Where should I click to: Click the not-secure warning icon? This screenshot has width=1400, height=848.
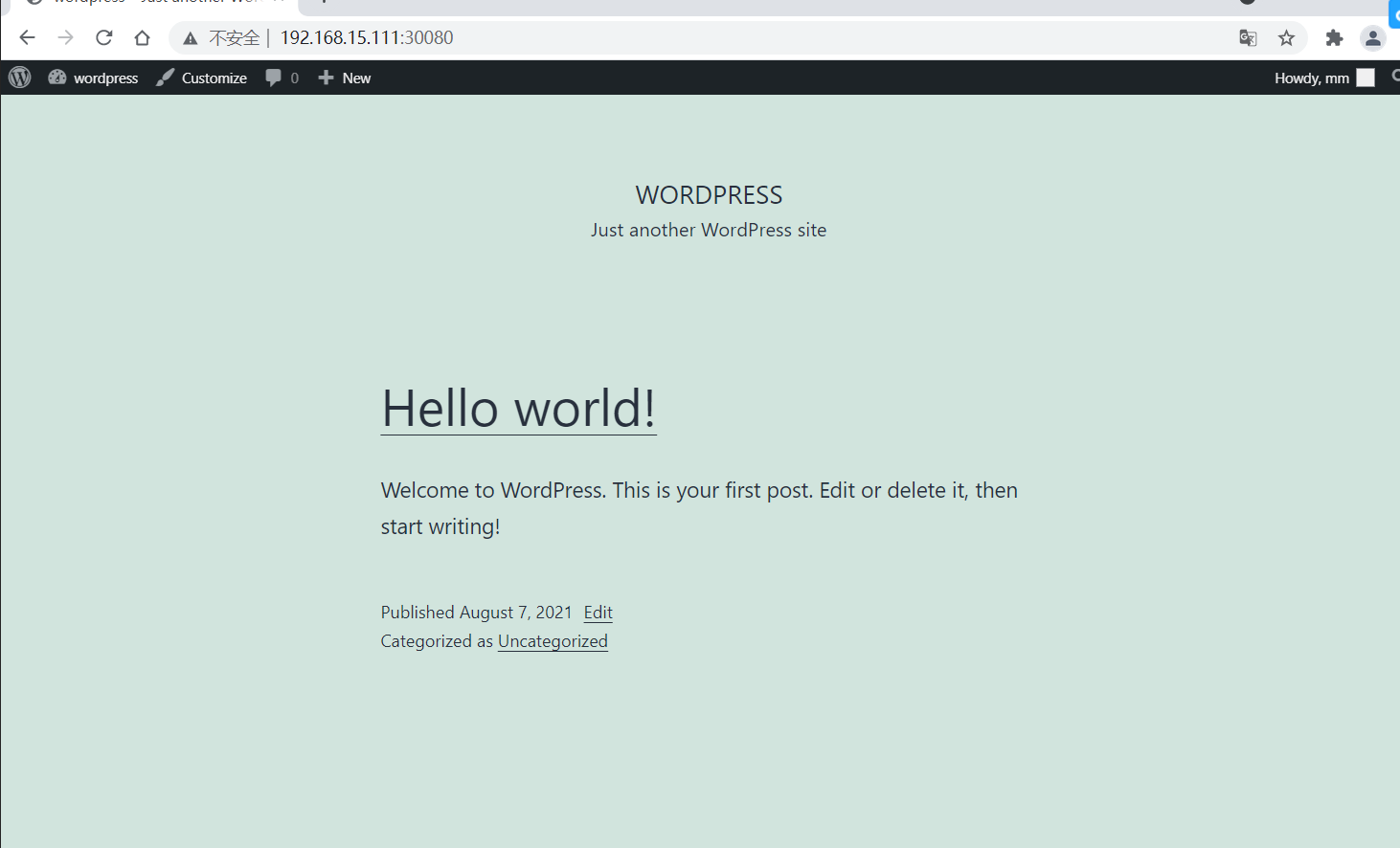click(191, 38)
